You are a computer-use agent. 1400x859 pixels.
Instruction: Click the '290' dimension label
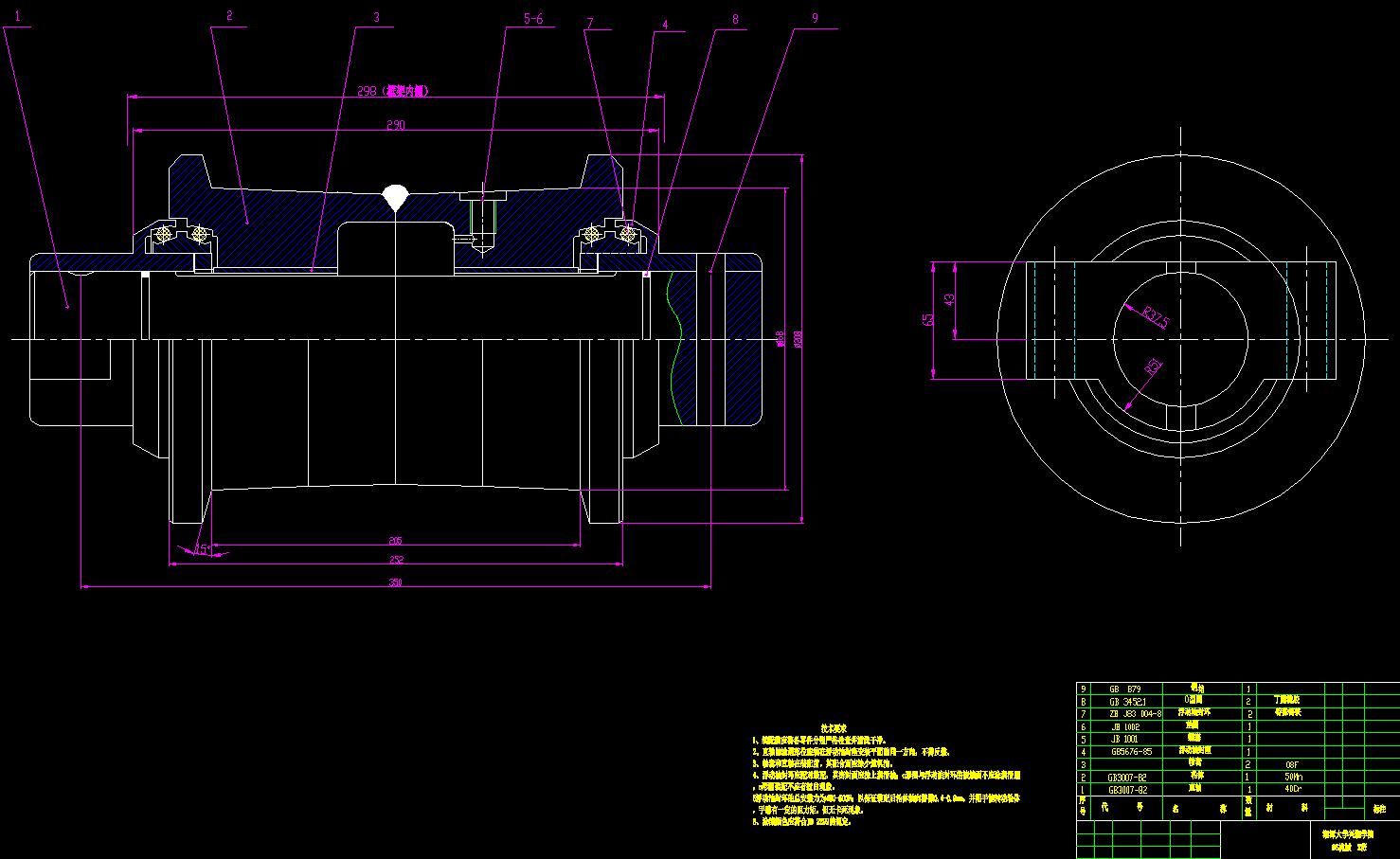pos(396,125)
